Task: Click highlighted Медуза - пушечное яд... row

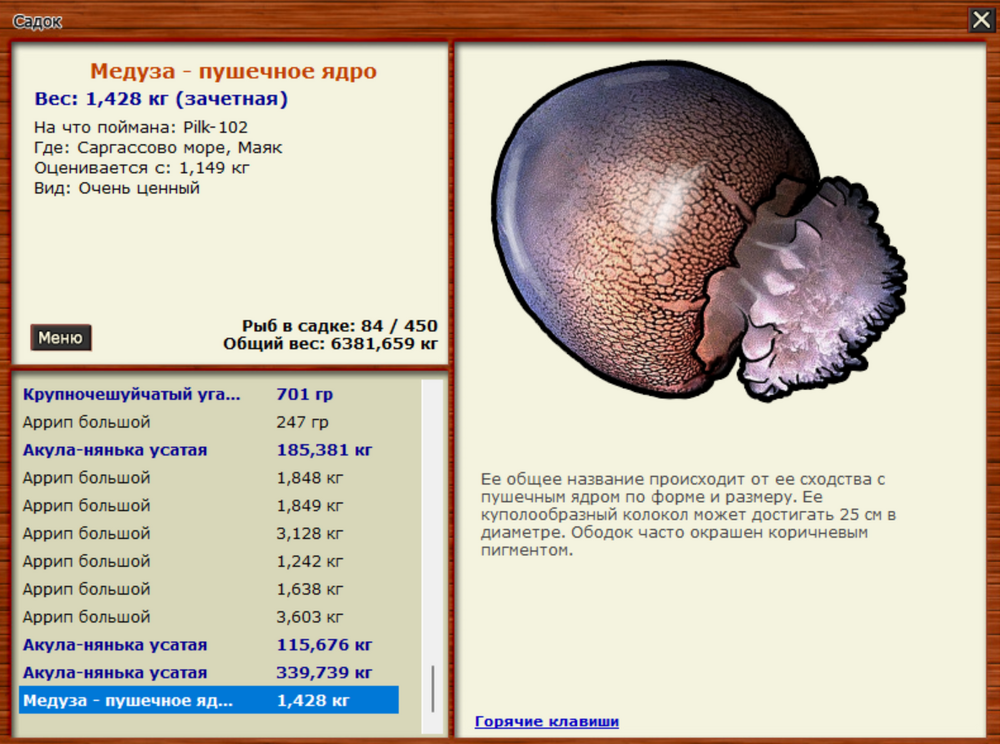Action: click(x=208, y=701)
